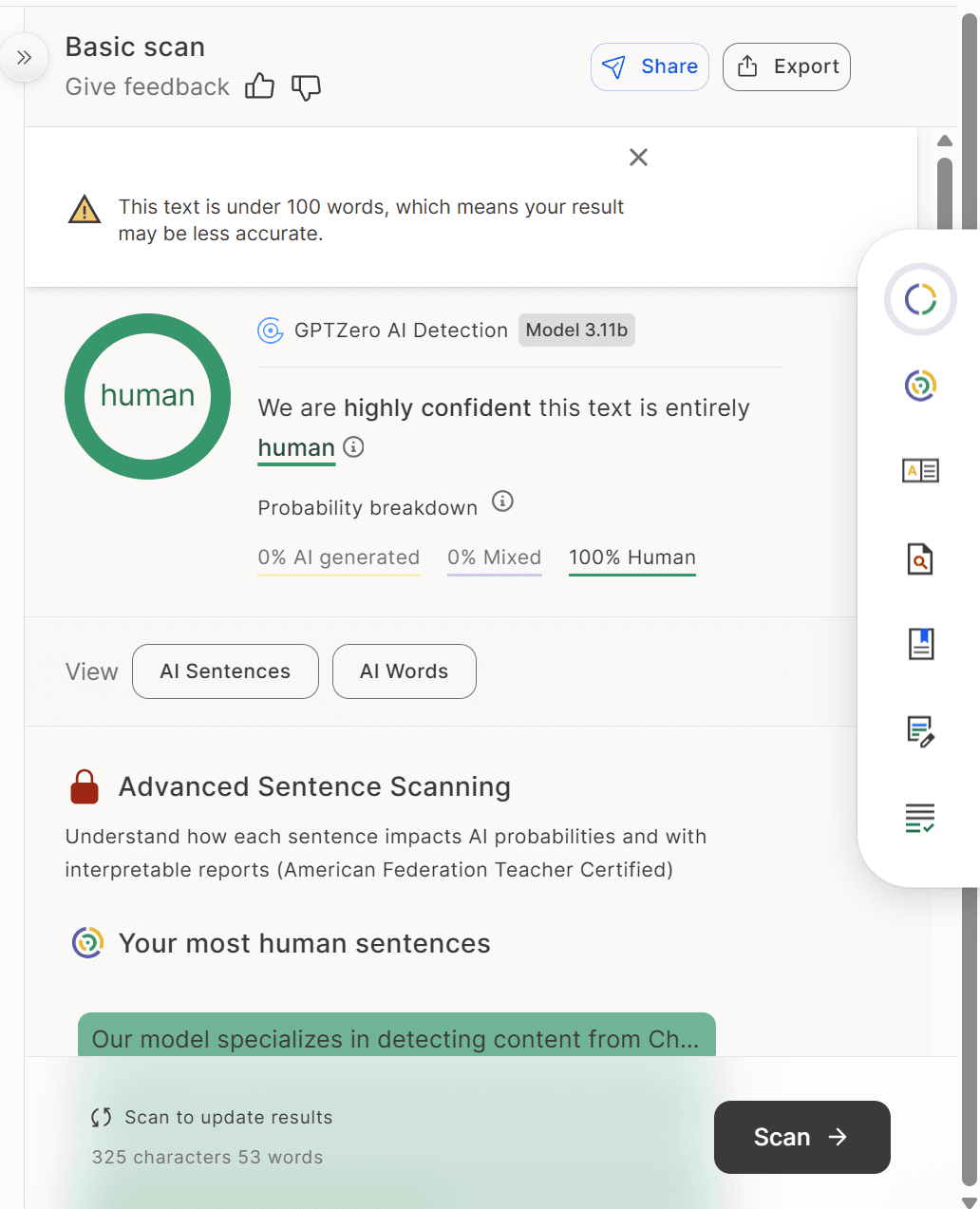Image resolution: width=980 pixels, height=1209 pixels.
Task: Open the Probability breakdown info tooltip
Action: [502, 501]
